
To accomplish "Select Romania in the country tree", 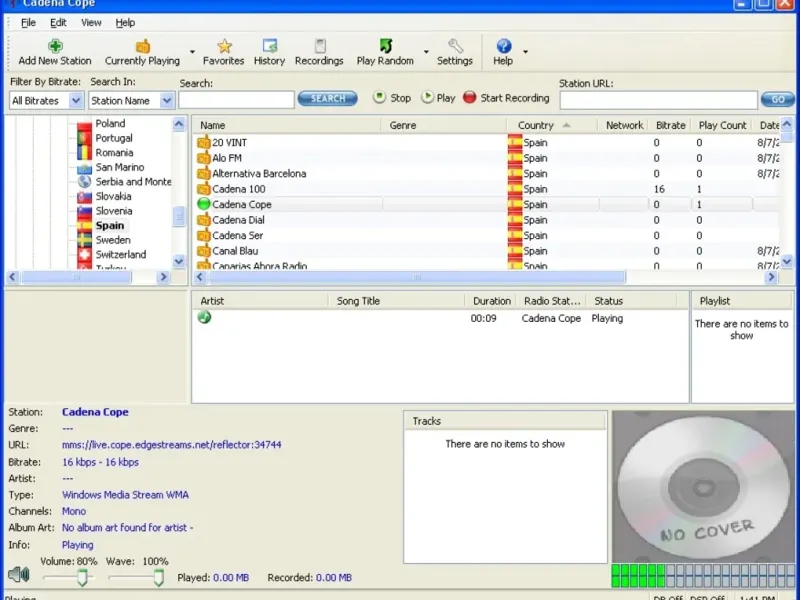I will coord(114,153).
